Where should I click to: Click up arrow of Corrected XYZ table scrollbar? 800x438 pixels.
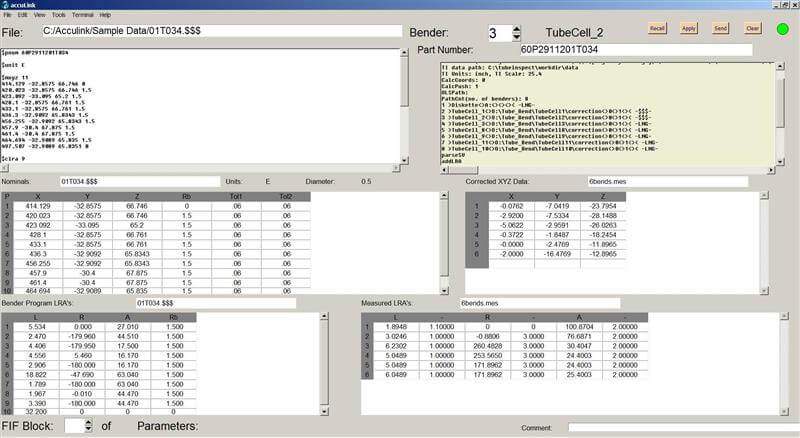[764, 196]
